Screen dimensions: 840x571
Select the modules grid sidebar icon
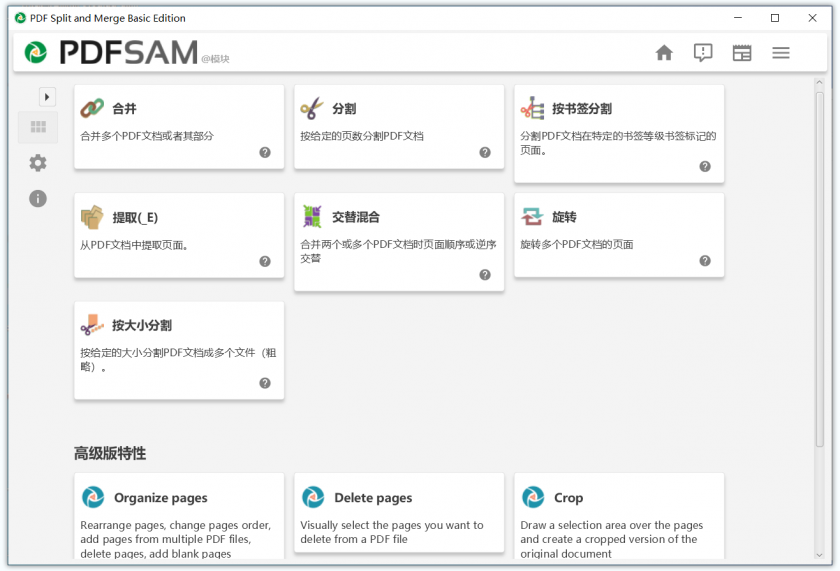[x=38, y=127]
